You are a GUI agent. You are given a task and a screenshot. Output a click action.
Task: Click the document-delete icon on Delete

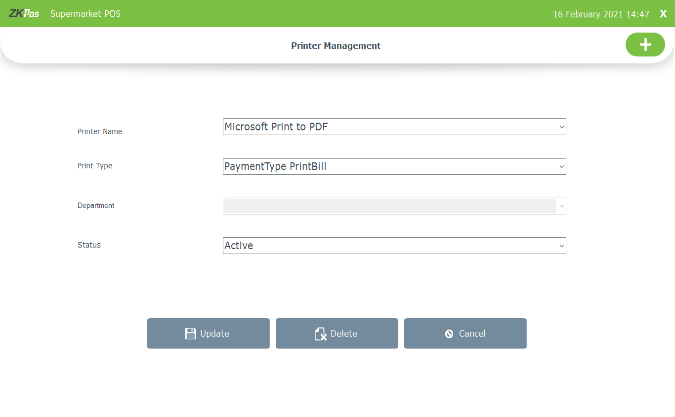tap(320, 334)
